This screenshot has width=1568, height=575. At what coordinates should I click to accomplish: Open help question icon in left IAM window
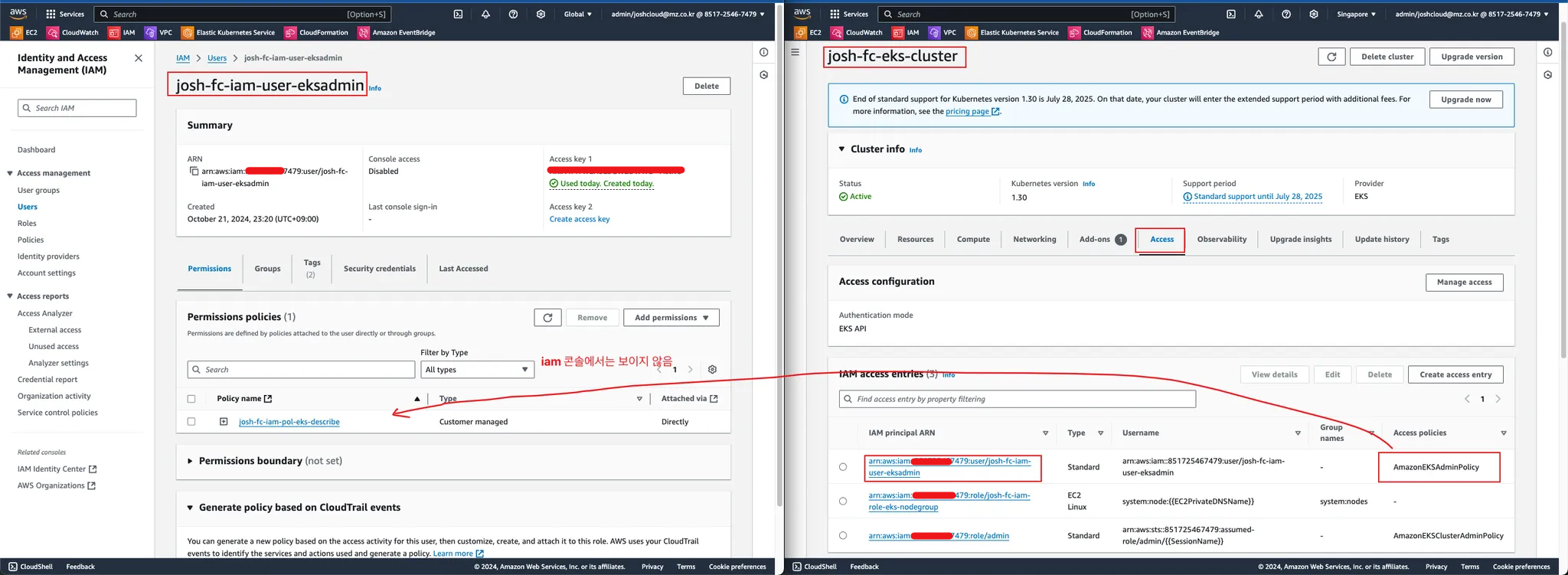tap(513, 14)
